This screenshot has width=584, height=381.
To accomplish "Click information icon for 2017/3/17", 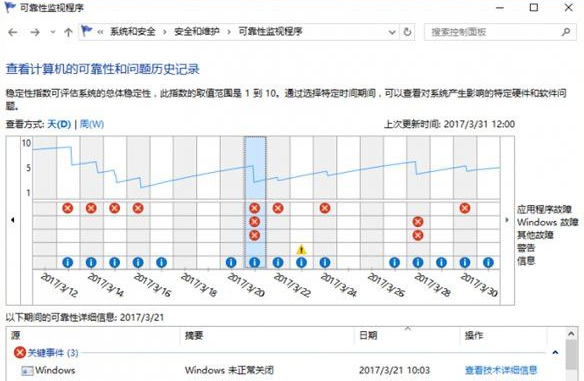I will (x=161, y=262).
